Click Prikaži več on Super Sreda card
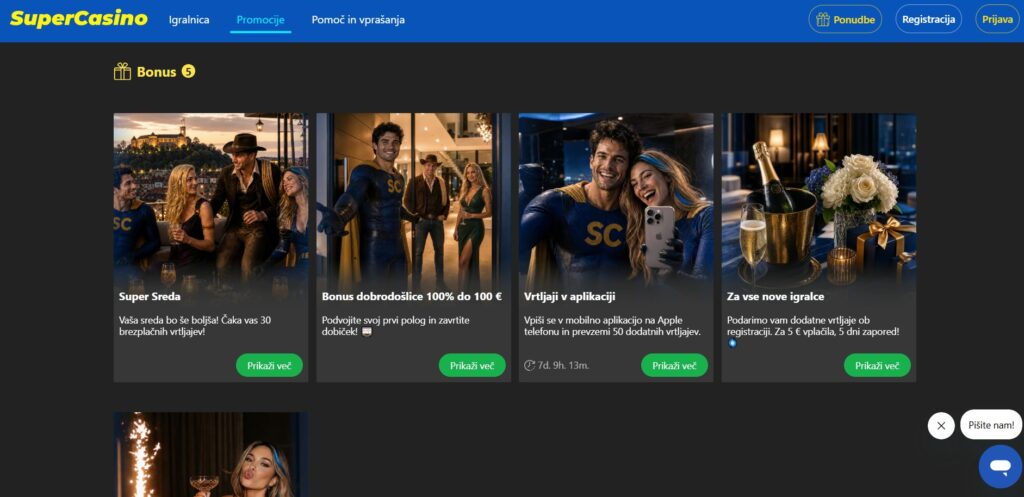This screenshot has width=1024, height=497. [269, 365]
